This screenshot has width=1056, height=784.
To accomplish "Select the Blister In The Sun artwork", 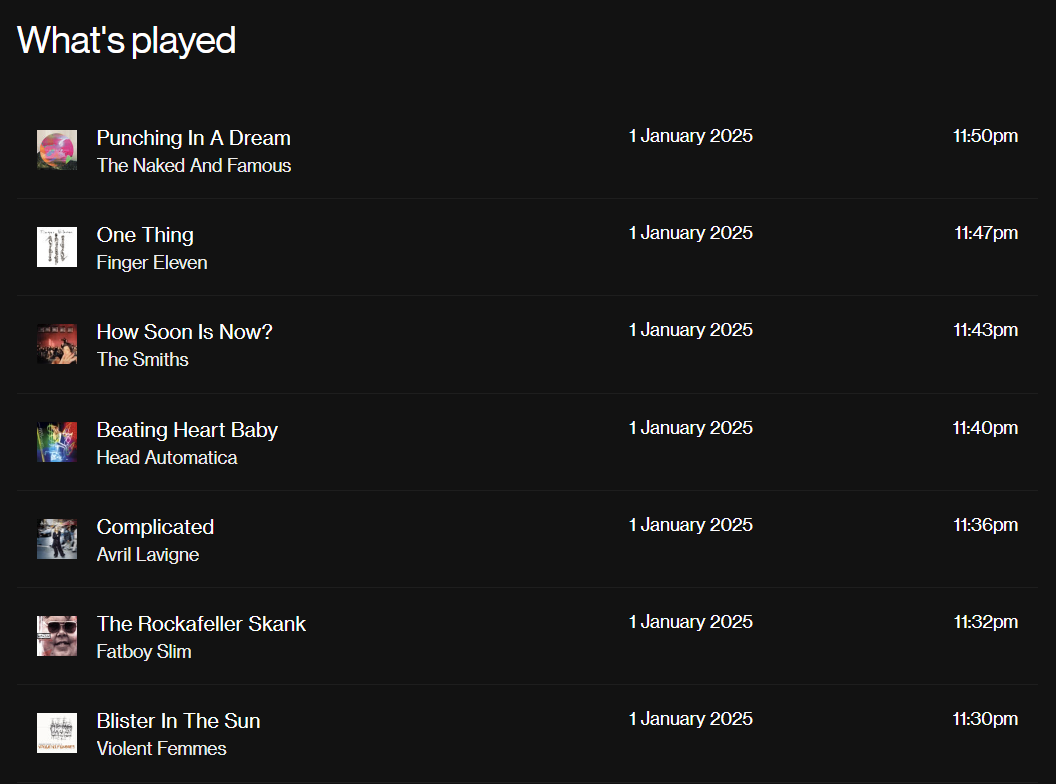I will (x=57, y=733).
